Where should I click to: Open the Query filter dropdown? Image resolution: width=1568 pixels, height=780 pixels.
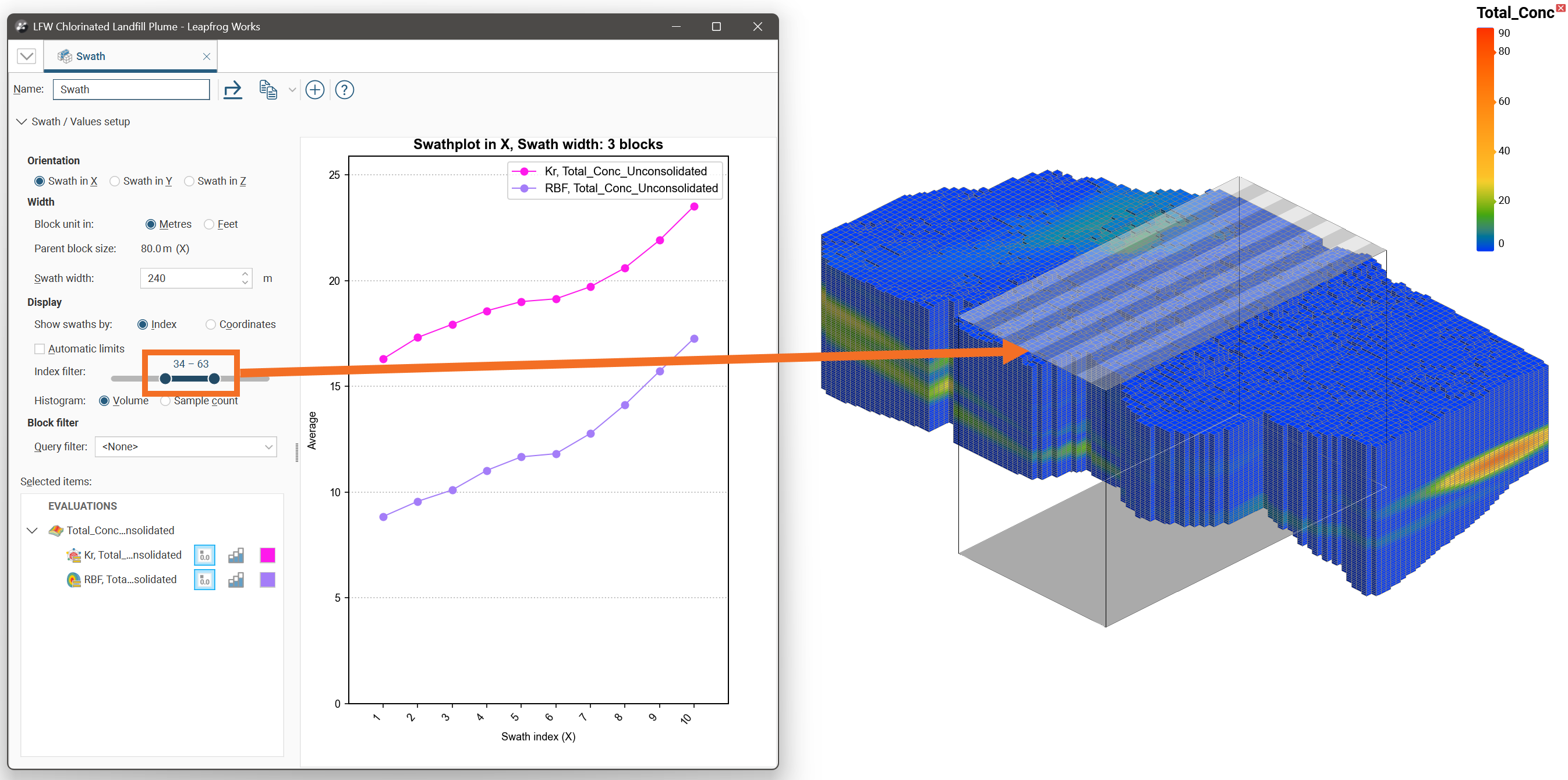tap(186, 447)
